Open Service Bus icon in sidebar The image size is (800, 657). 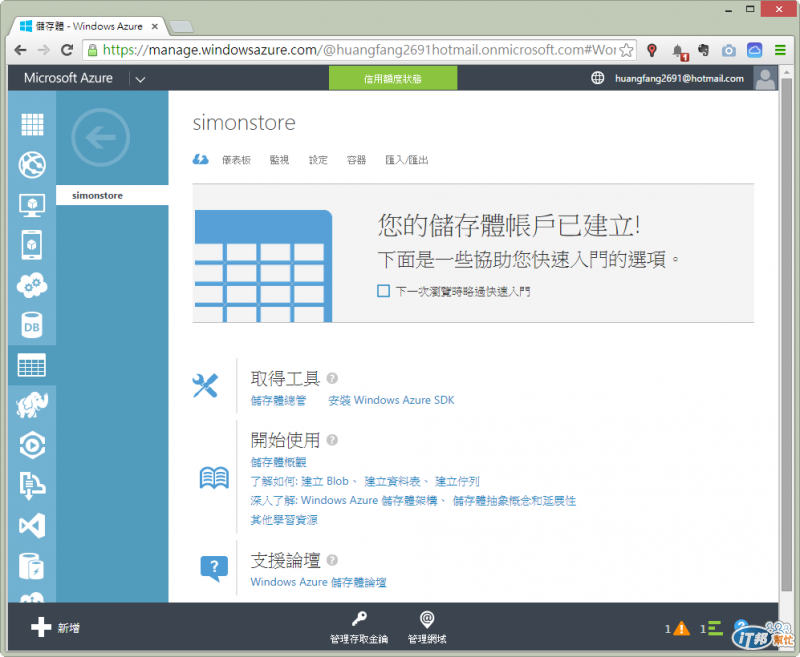[32, 485]
